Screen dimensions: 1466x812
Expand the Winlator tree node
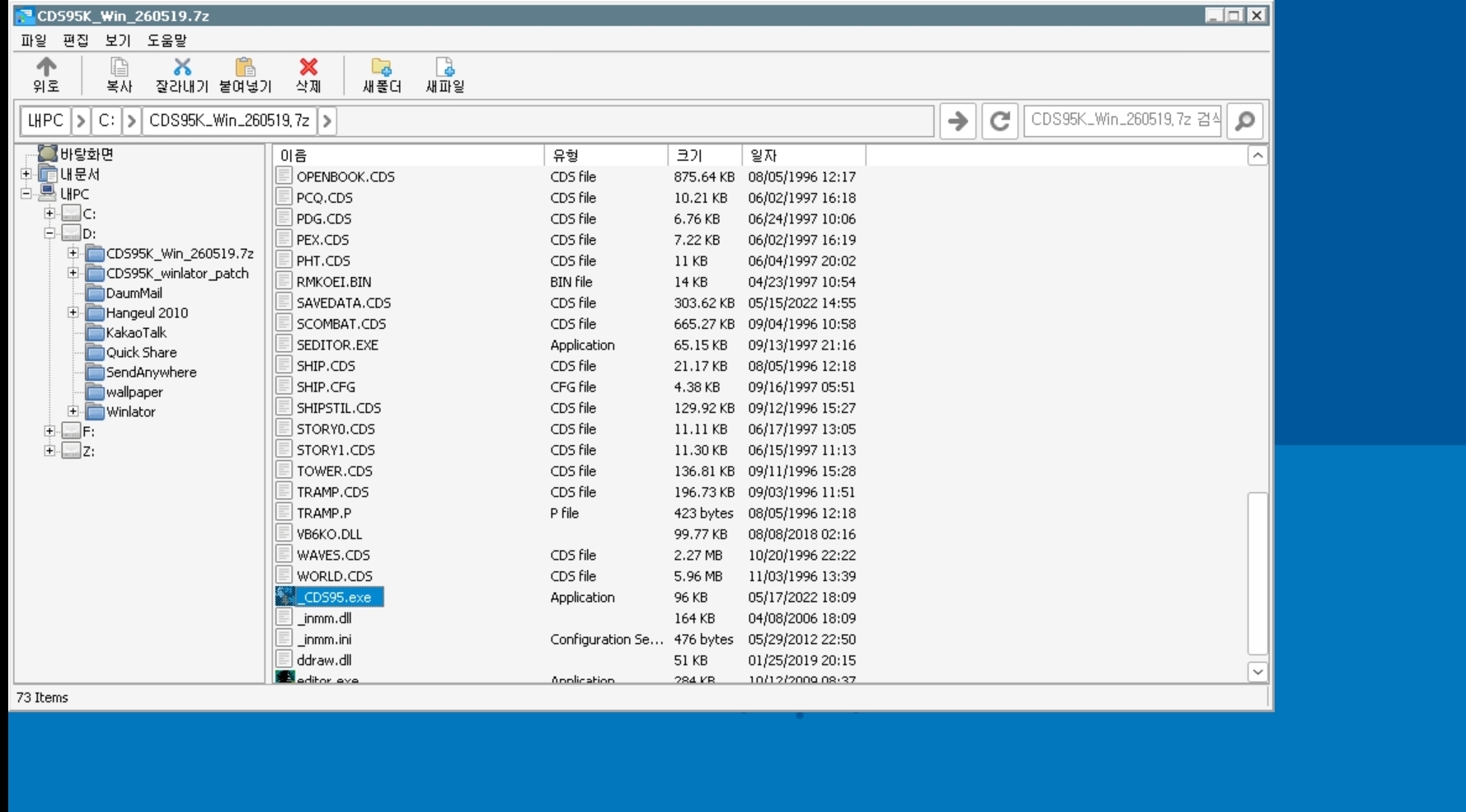pyautogui.click(x=73, y=411)
